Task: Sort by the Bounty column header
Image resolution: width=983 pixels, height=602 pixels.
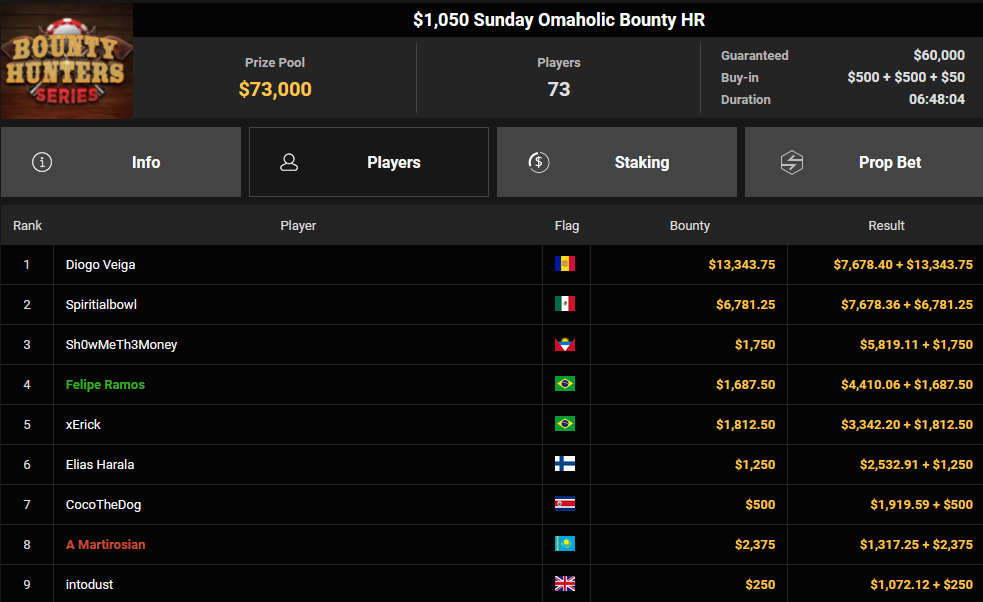Action: [690, 225]
